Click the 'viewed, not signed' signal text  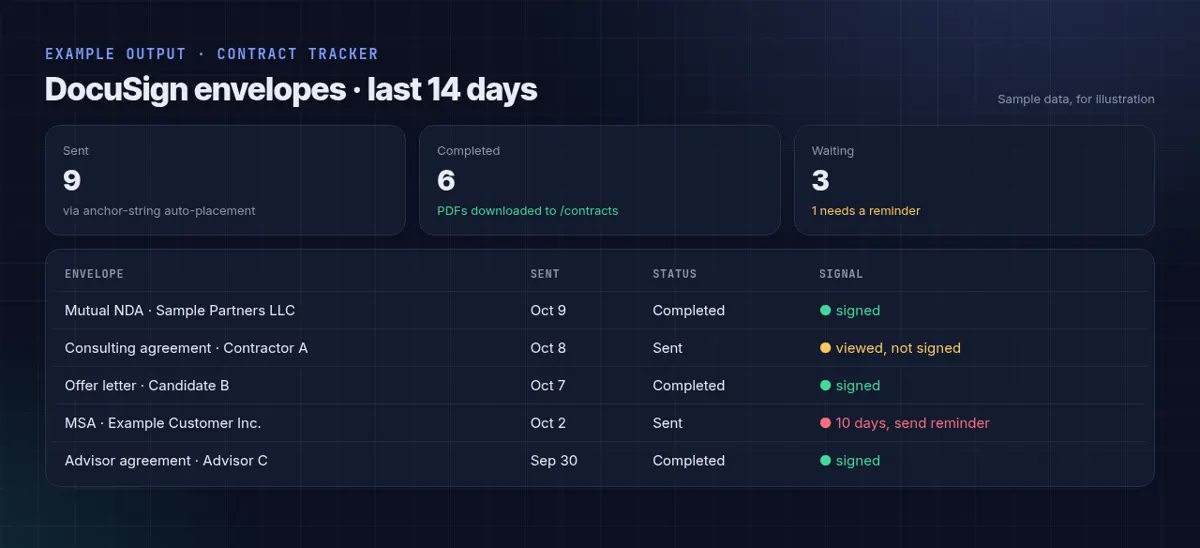point(898,348)
